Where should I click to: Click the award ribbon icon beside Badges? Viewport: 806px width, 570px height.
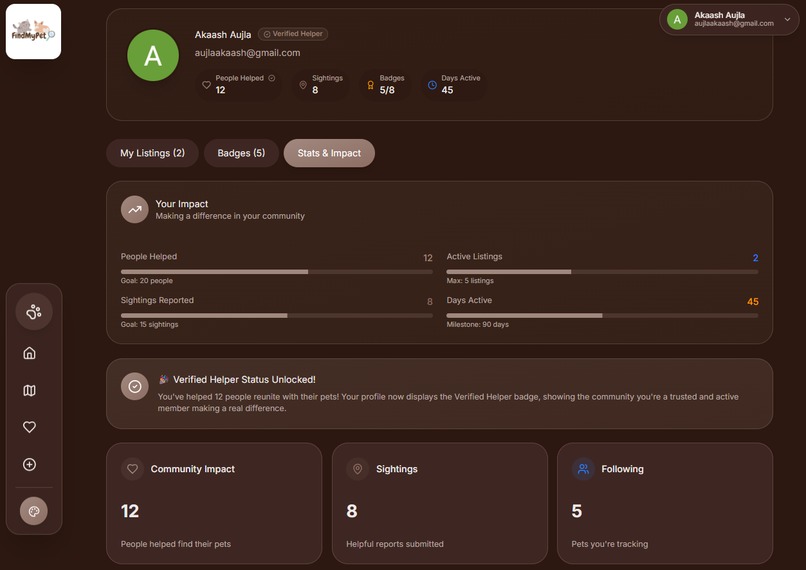tap(371, 85)
